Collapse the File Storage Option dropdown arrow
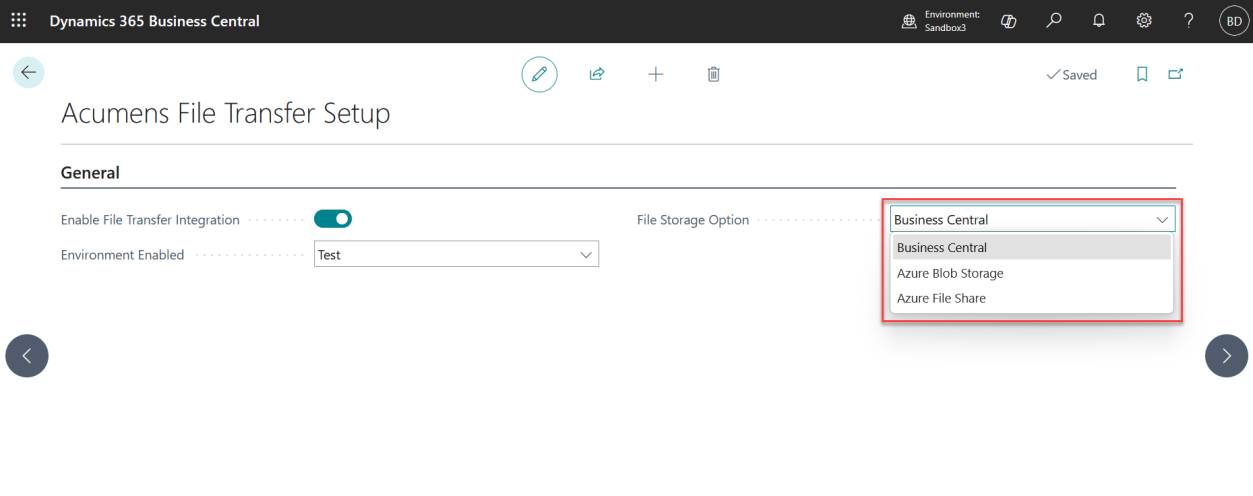This screenshot has height=496, width=1253. tap(1162, 220)
